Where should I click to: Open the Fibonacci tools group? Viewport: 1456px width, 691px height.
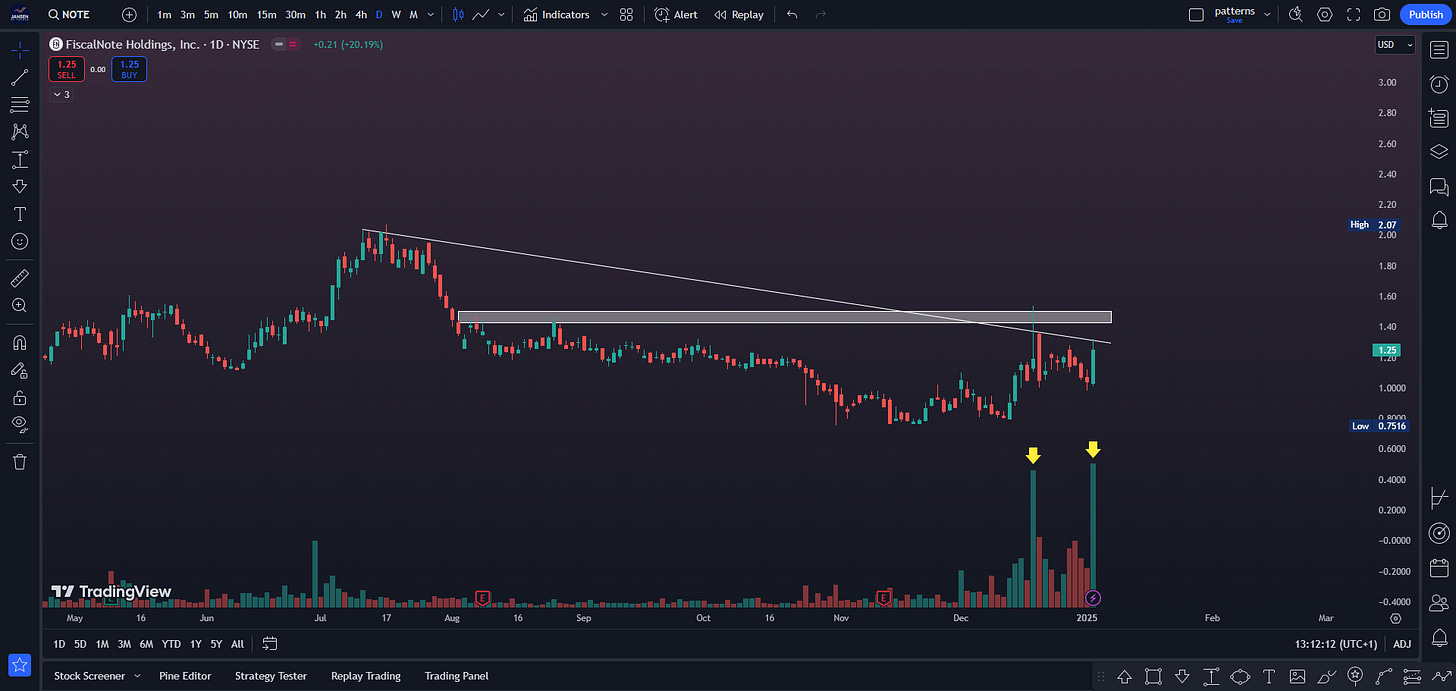point(19,105)
